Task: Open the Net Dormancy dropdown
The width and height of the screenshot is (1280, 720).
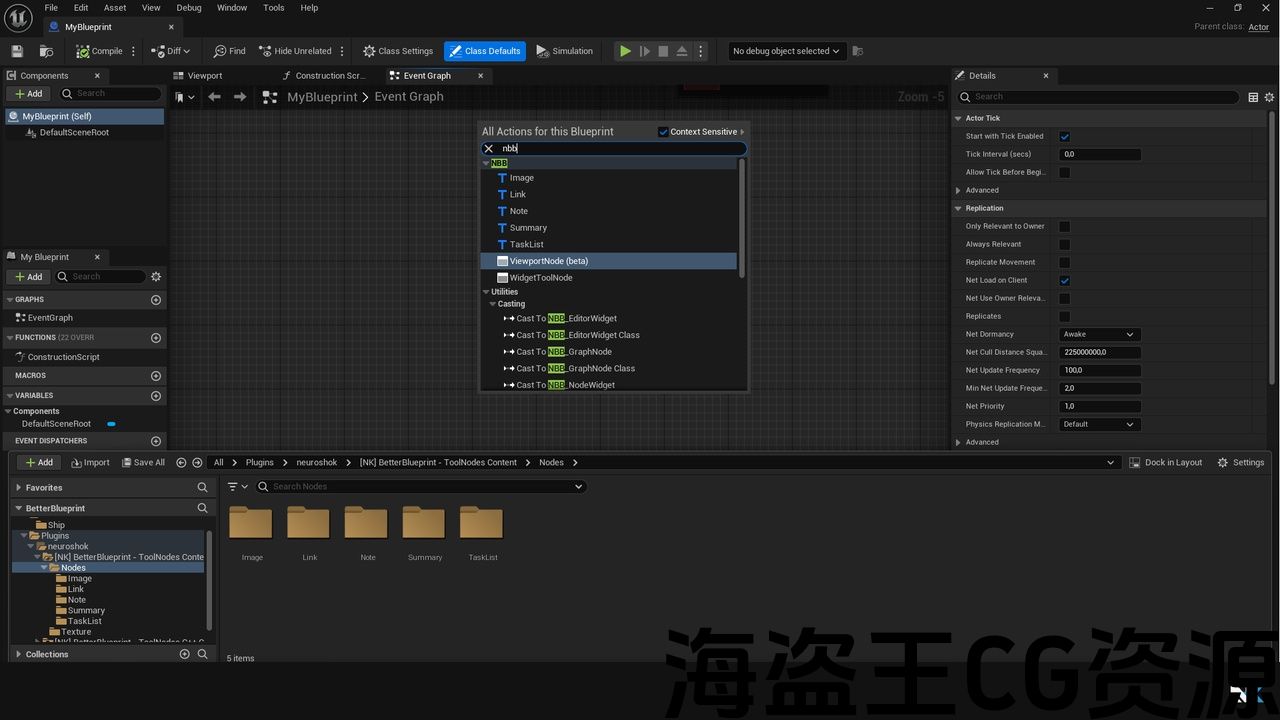Action: coord(1099,335)
